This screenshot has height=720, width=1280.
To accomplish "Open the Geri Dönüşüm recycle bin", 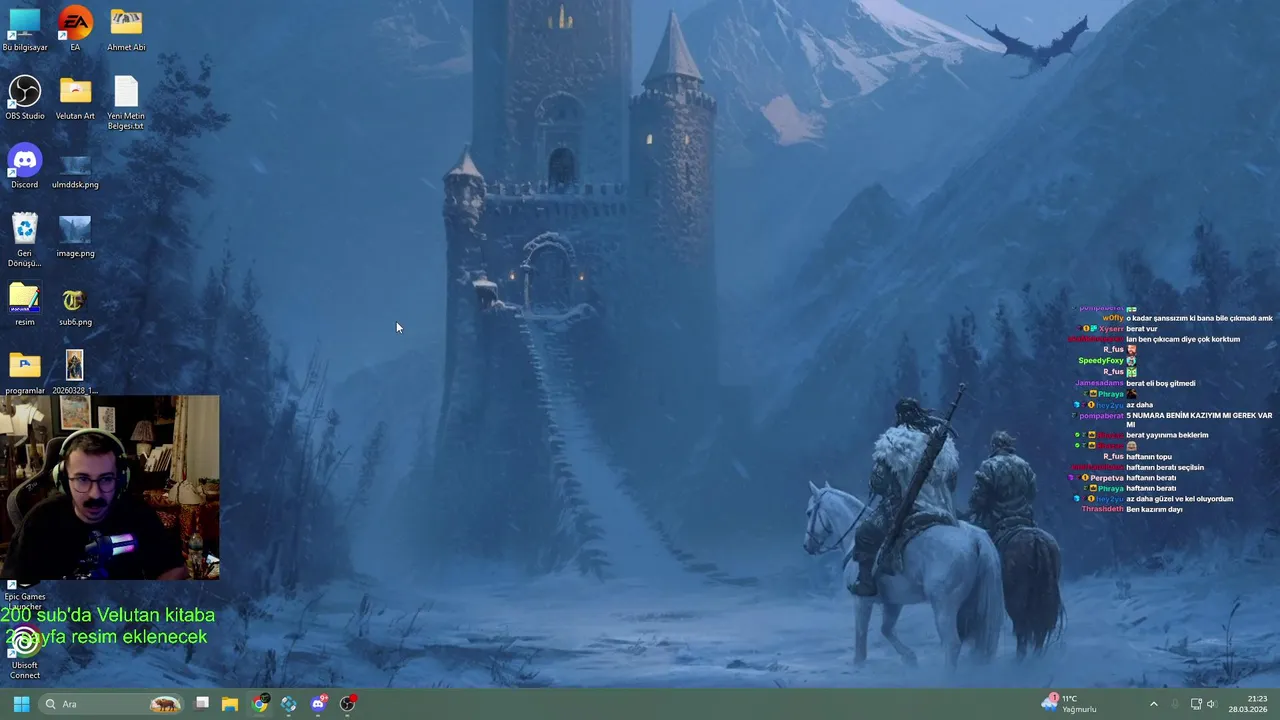I will coord(24,240).
